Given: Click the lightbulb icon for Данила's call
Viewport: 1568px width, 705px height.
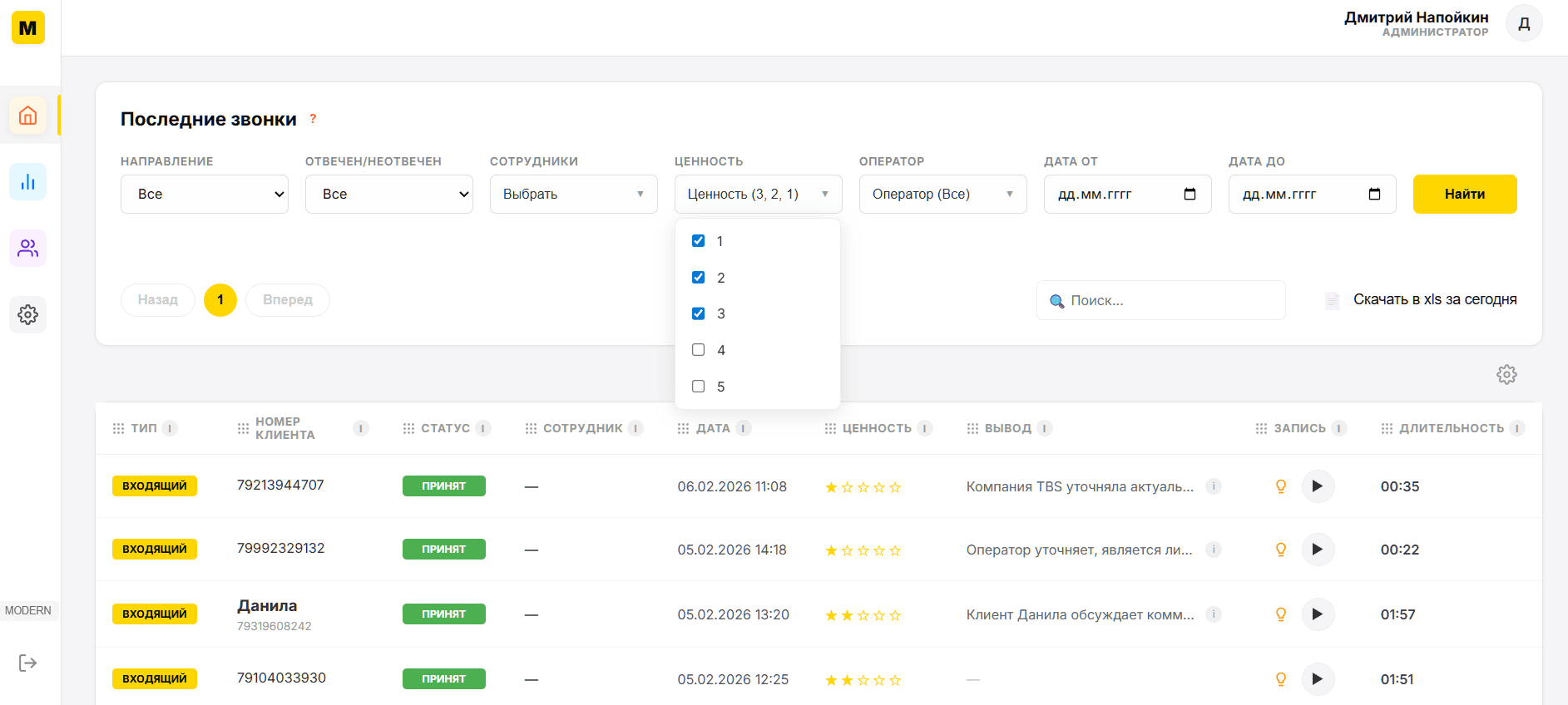Looking at the screenshot, I should tap(1281, 614).
